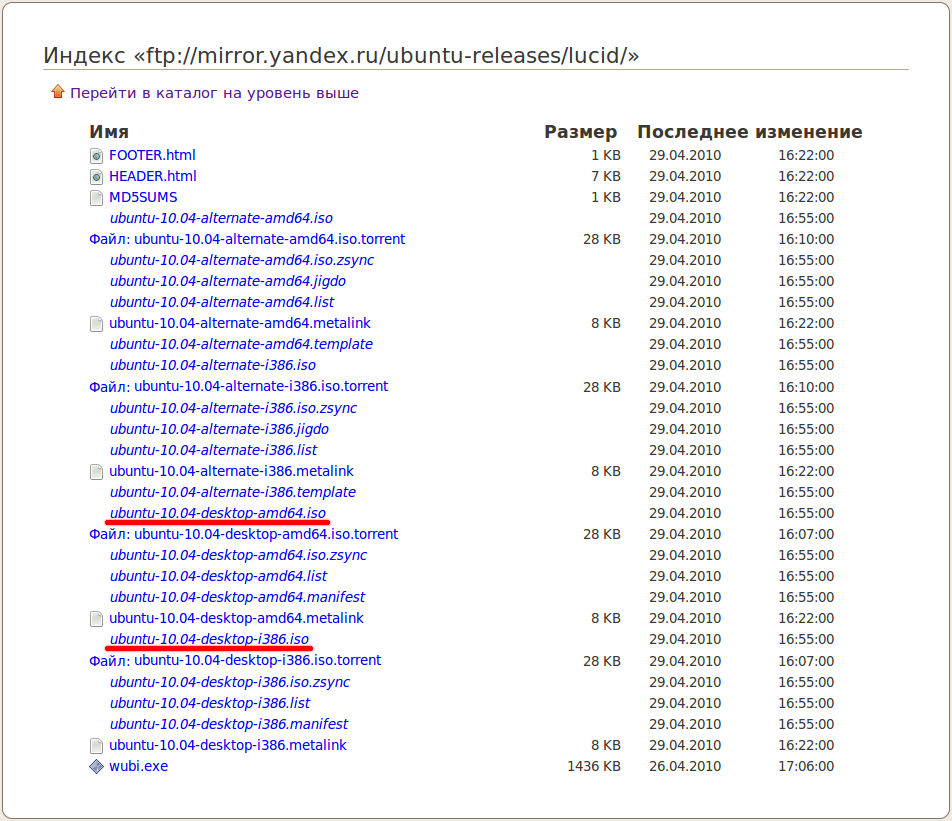
Task: Click icon beside ubuntu-10.04-alternate-amd64.metalink
Action: [x=96, y=324]
